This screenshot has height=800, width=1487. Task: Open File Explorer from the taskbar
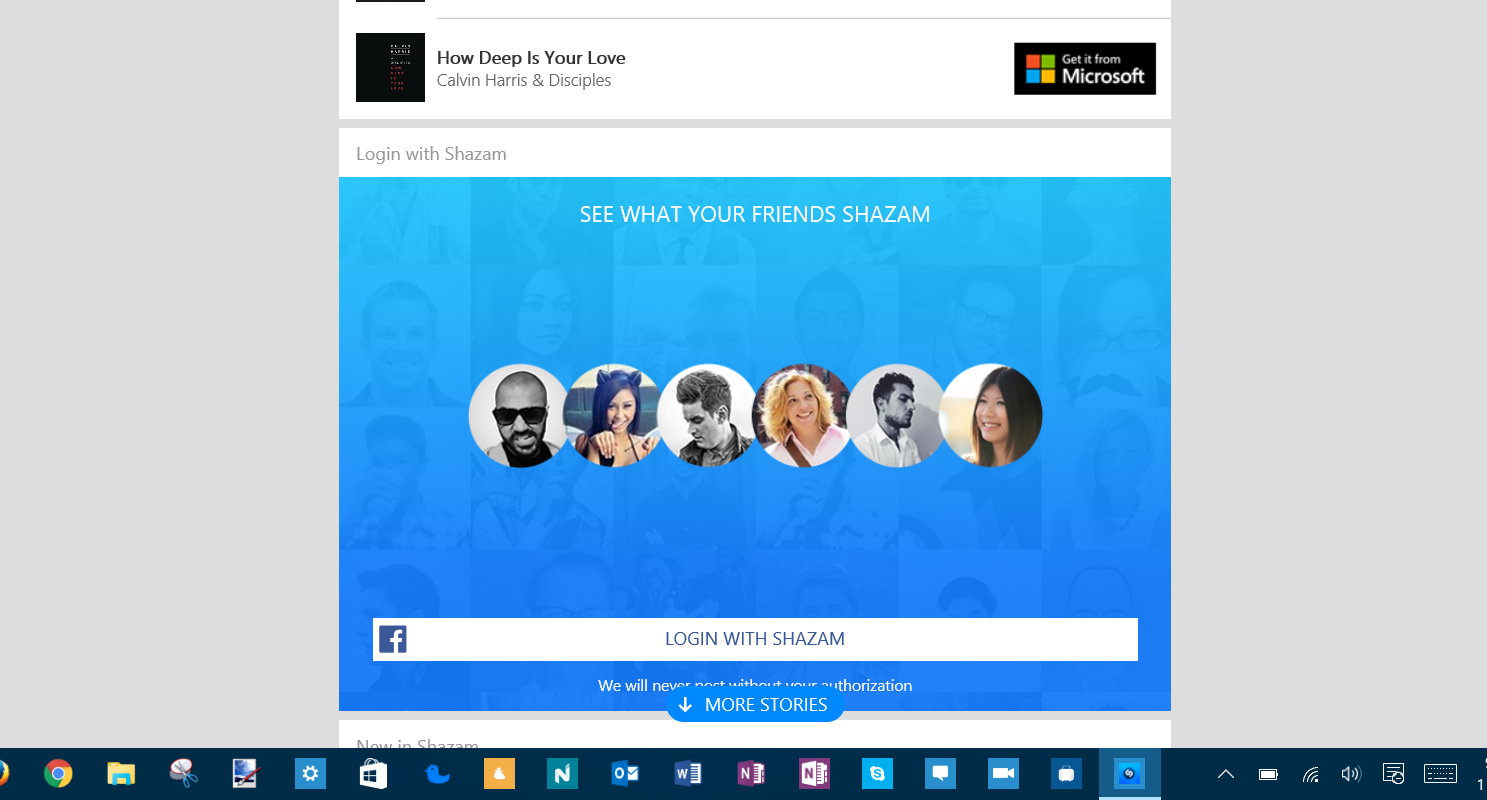pyautogui.click(x=121, y=773)
